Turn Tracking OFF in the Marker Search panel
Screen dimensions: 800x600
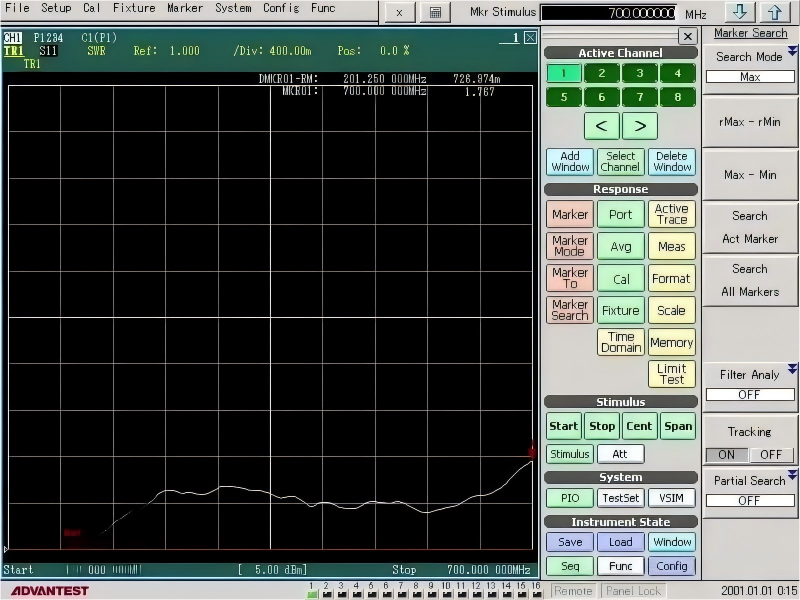click(x=771, y=454)
